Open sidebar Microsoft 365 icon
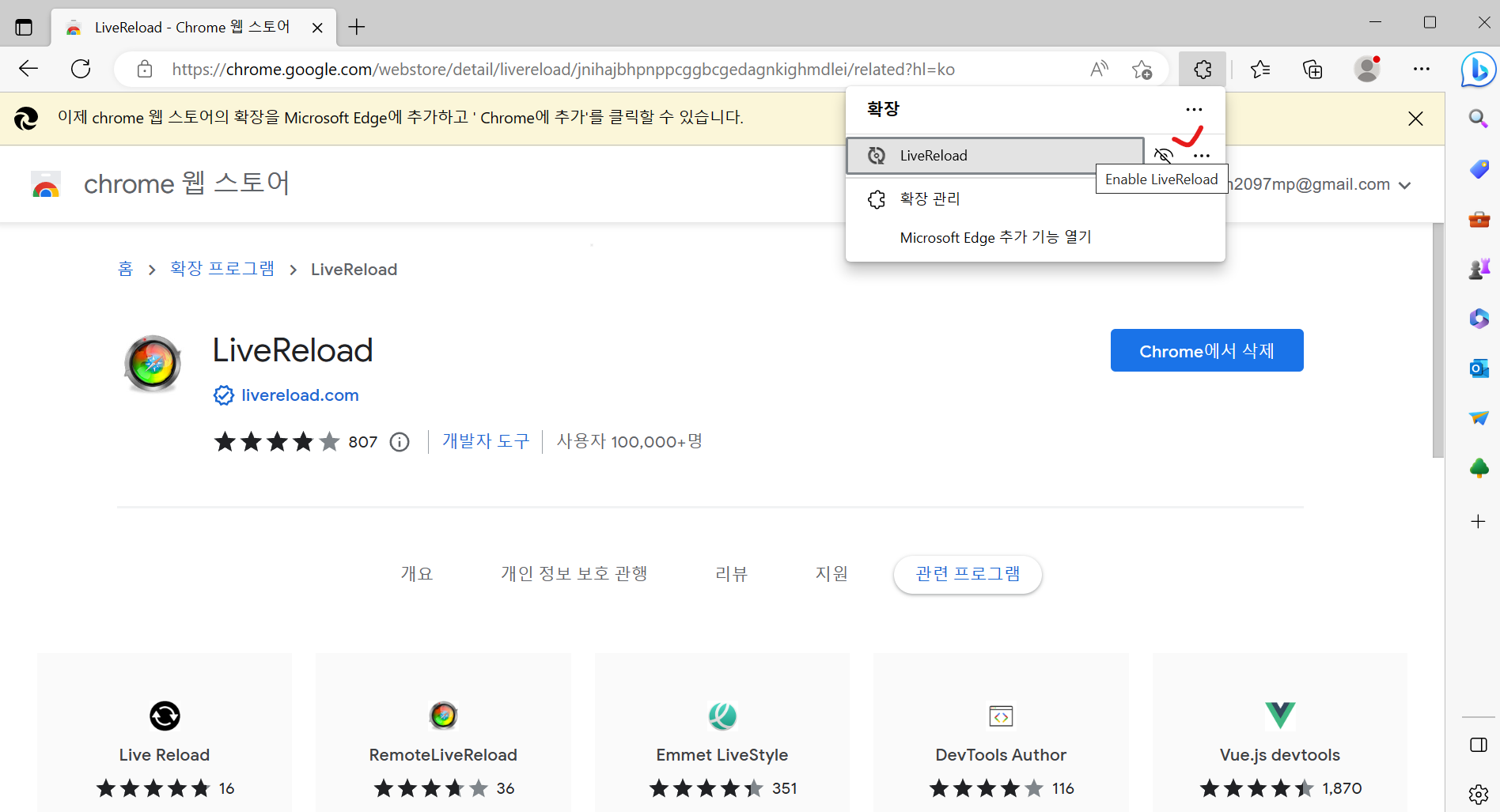This screenshot has width=1500, height=812. [x=1479, y=319]
